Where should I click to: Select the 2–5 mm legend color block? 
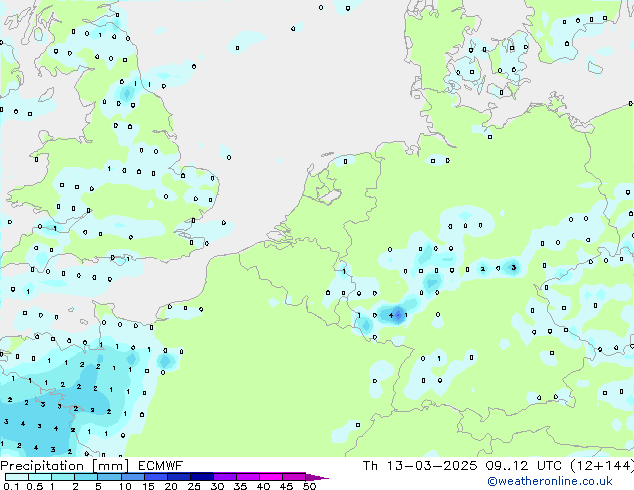(86, 477)
